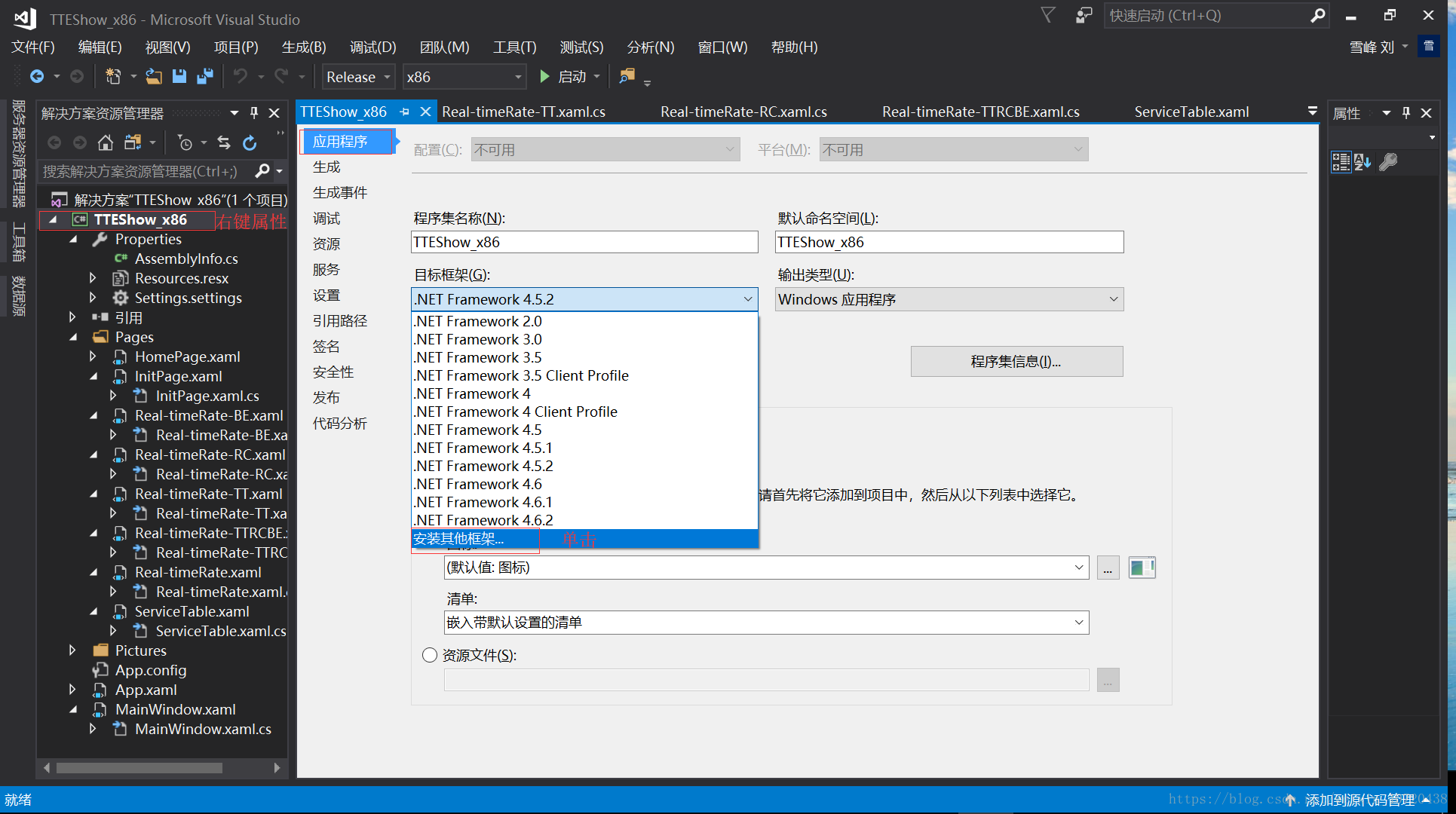Click the search magnifier in Solution Explorer
1456x814 pixels.
262,171
